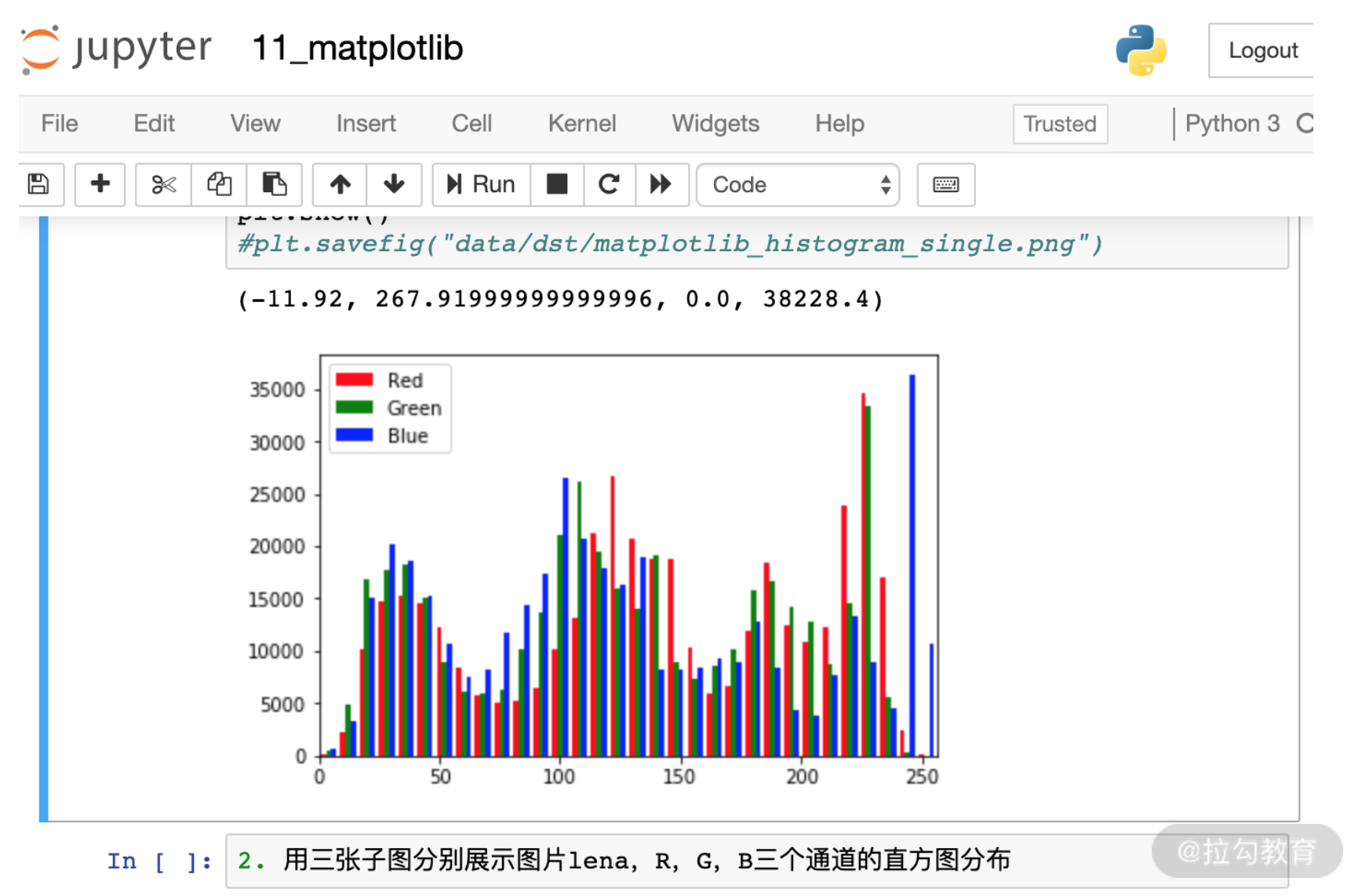Insert a new cell with the plus icon

[x=100, y=184]
